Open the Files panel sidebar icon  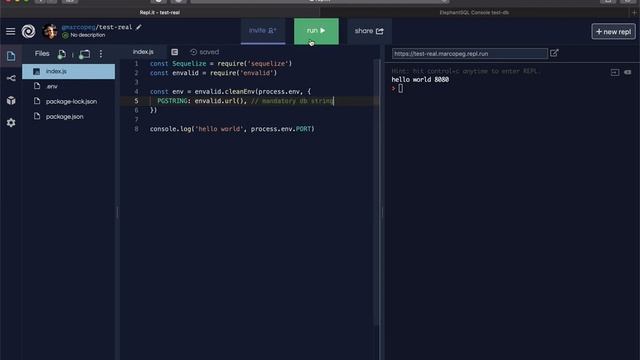11,56
